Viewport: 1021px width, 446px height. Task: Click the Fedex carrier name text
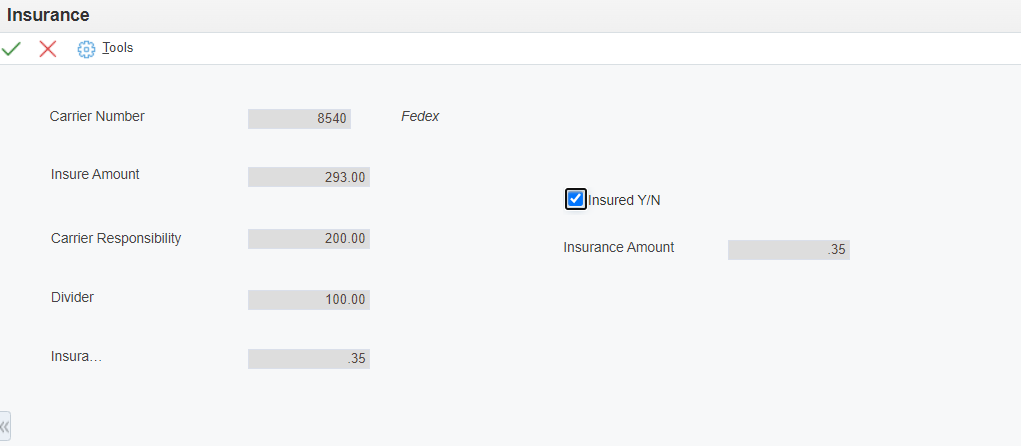pos(420,117)
